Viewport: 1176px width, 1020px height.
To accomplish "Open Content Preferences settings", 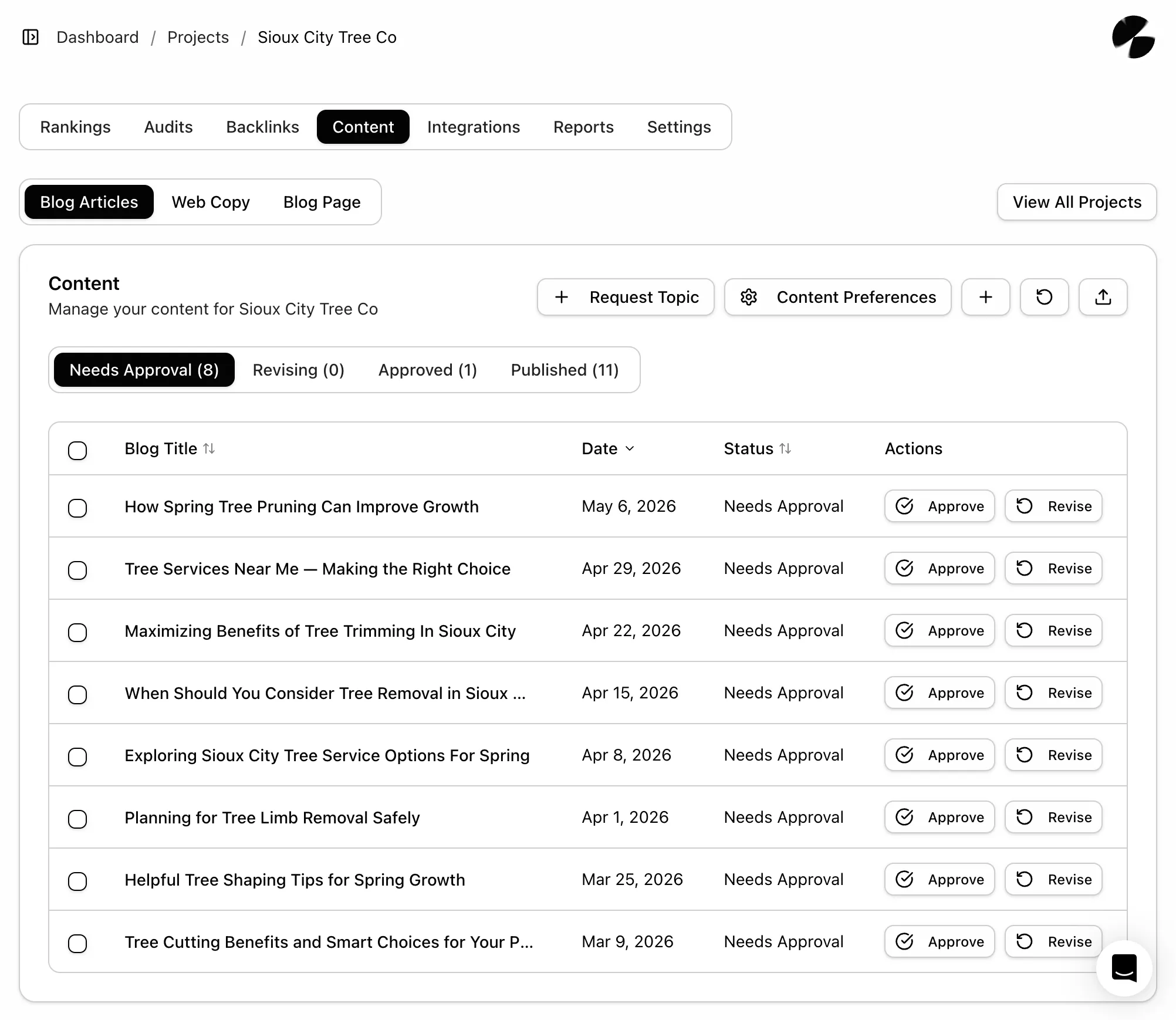I will [837, 297].
